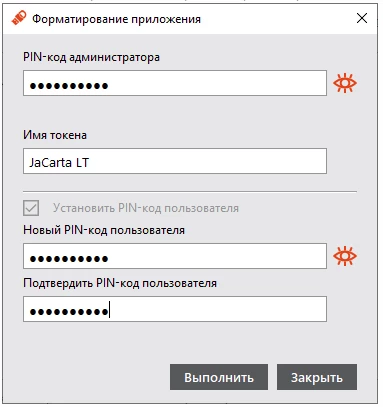Toggle the Установить PIN-код пользователя checkbox
This screenshot has height=407, width=383.
(31, 208)
